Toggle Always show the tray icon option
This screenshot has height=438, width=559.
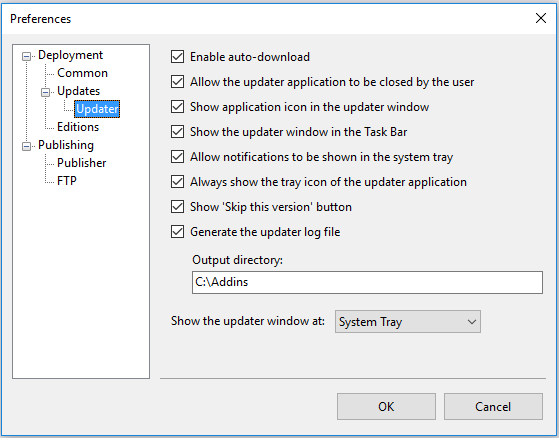pos(178,182)
